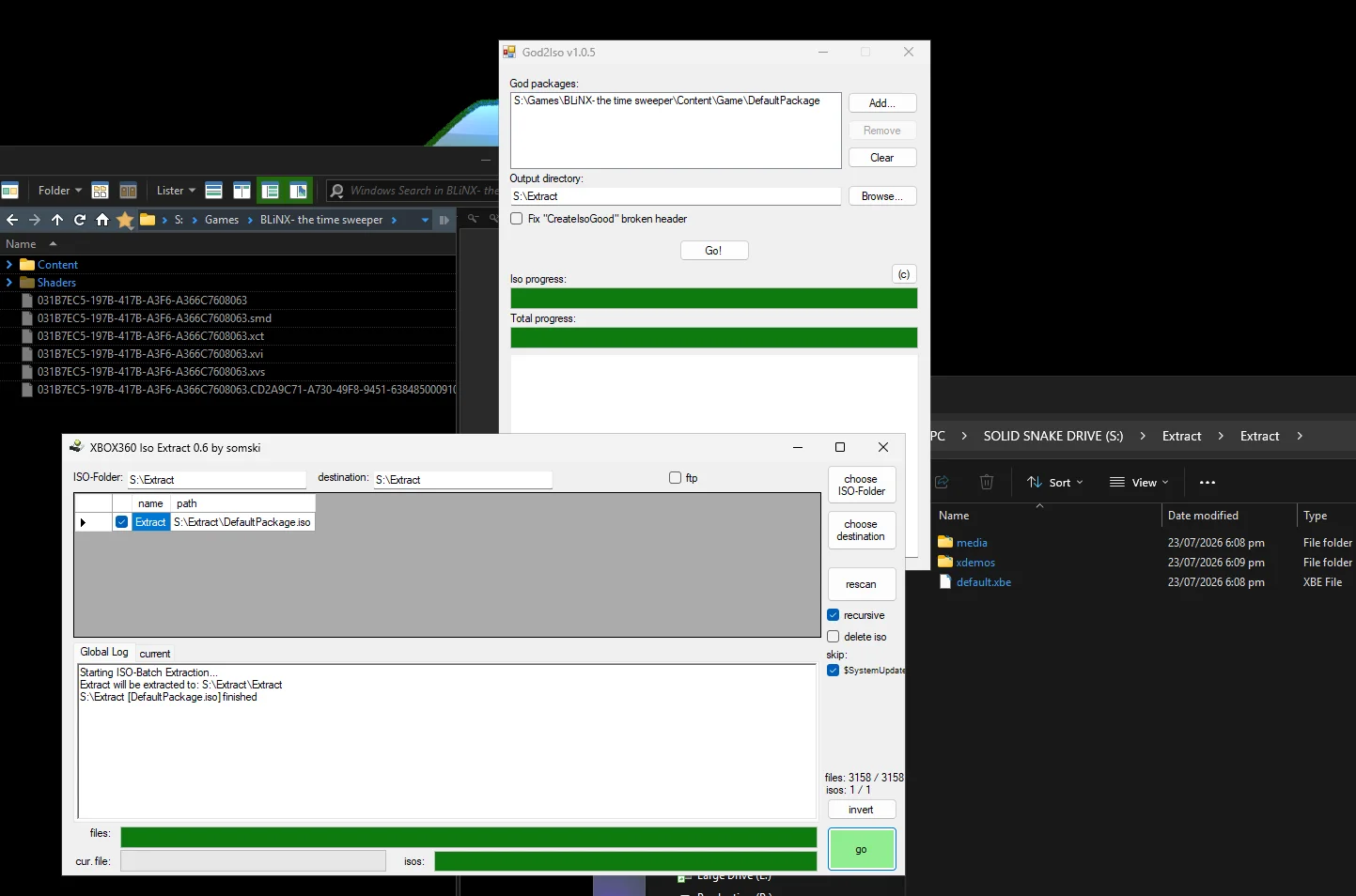The width and height of the screenshot is (1356, 896).
Task: Click the invert button in Iso Extract
Action: (862, 810)
